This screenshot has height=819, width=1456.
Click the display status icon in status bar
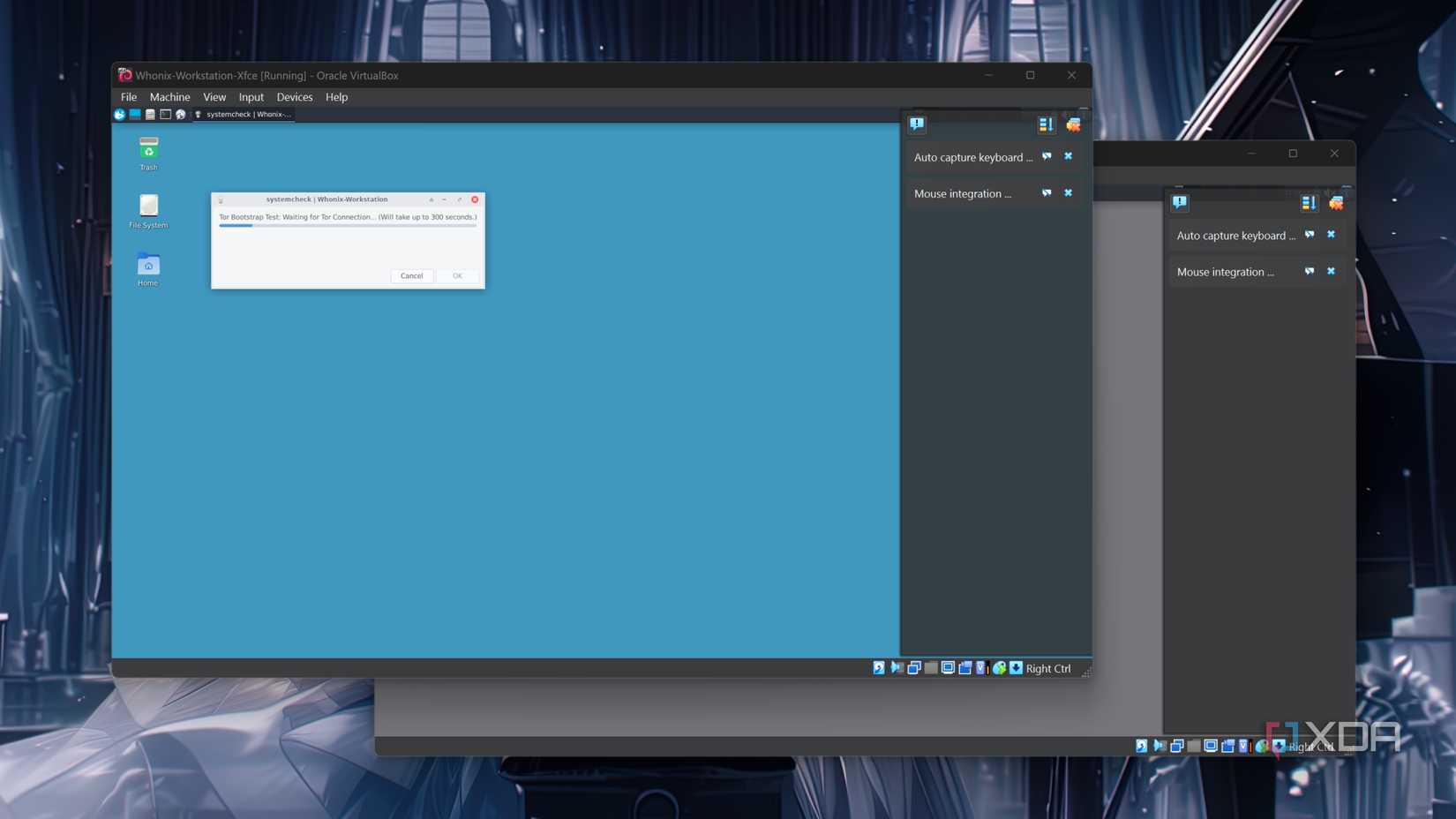[x=948, y=668]
